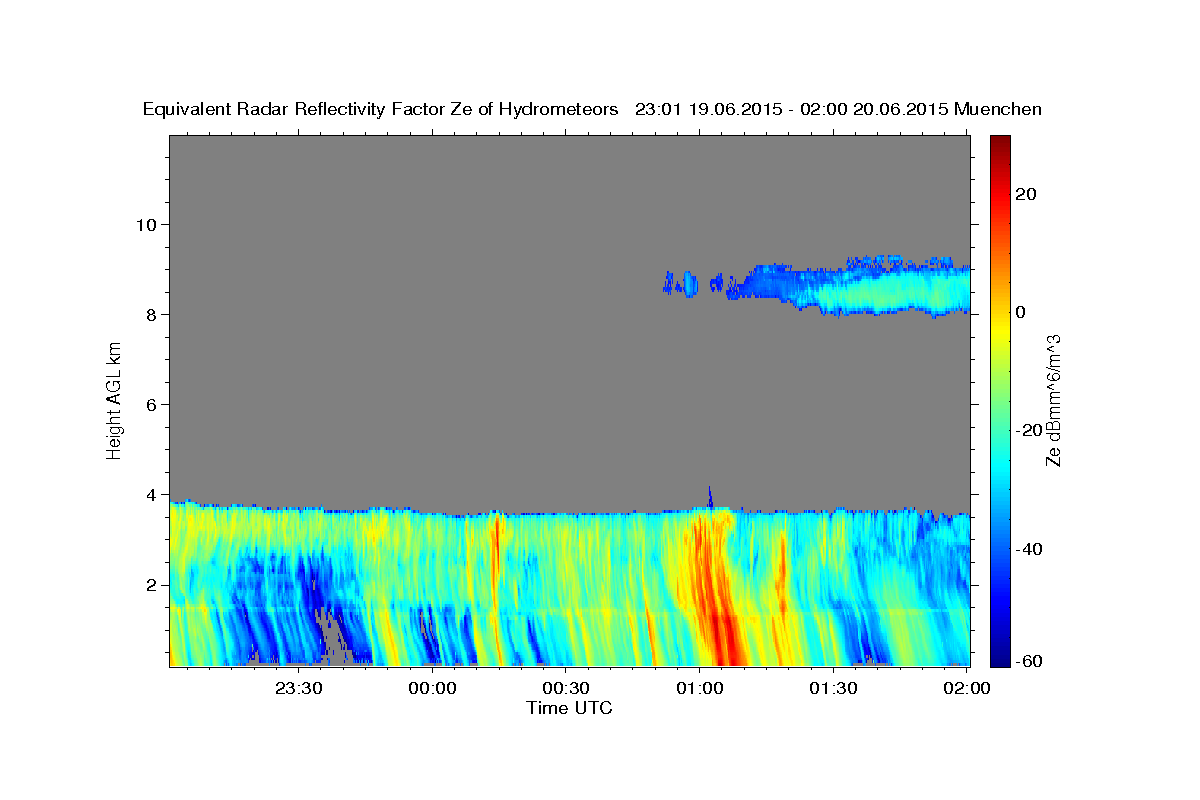Image resolution: width=1200 pixels, height=800 pixels.
Task: Pick the 02:00 time tick label
Action: click(967, 688)
